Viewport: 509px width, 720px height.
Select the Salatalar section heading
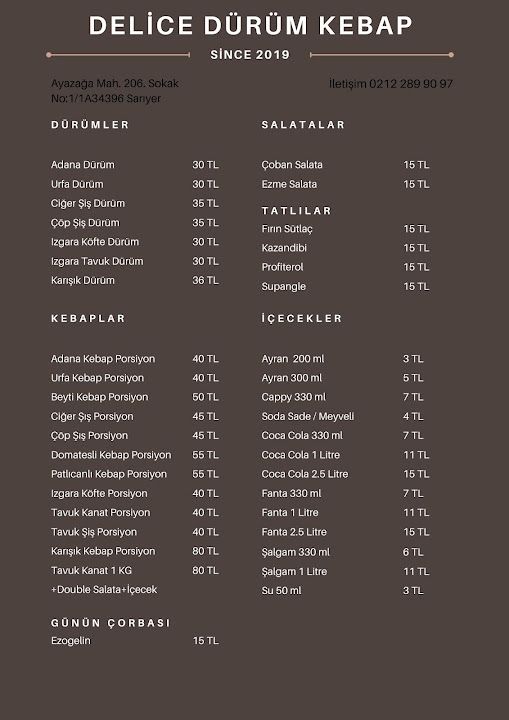click(x=303, y=125)
